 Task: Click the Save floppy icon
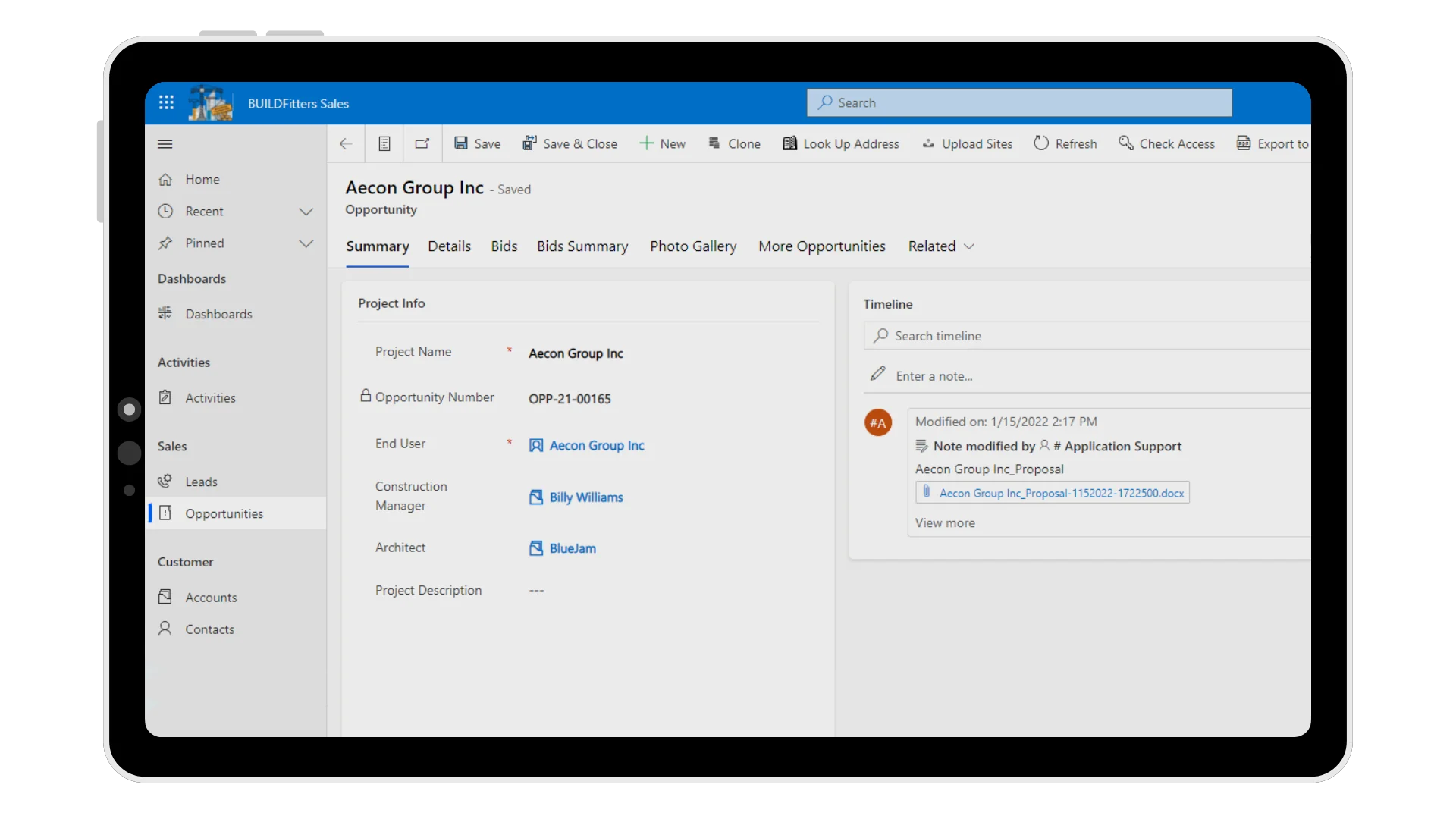[461, 143]
